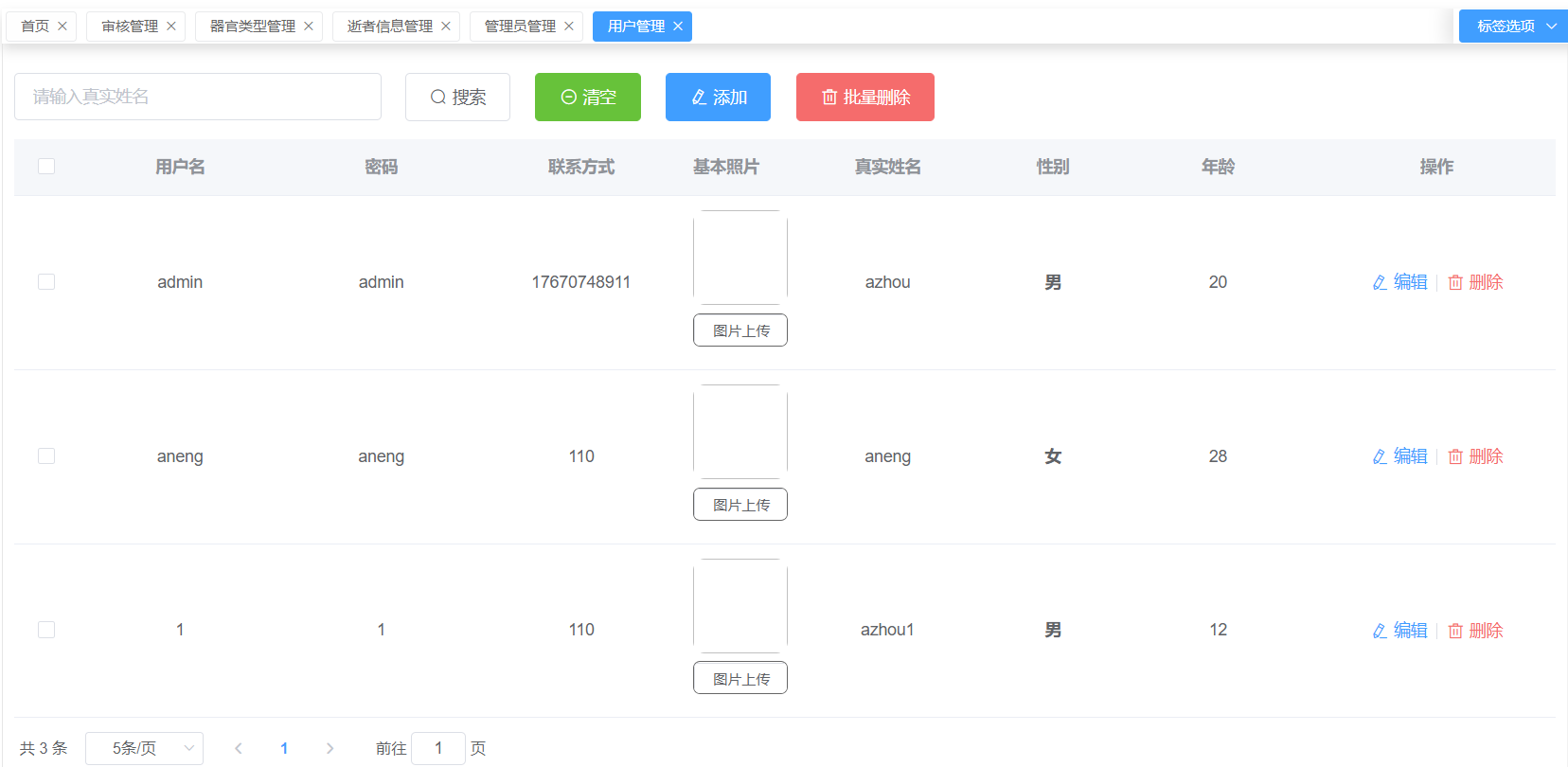Screen dimensions: 1568x767
Task: Click real name azhou1 cell
Action: (887, 630)
